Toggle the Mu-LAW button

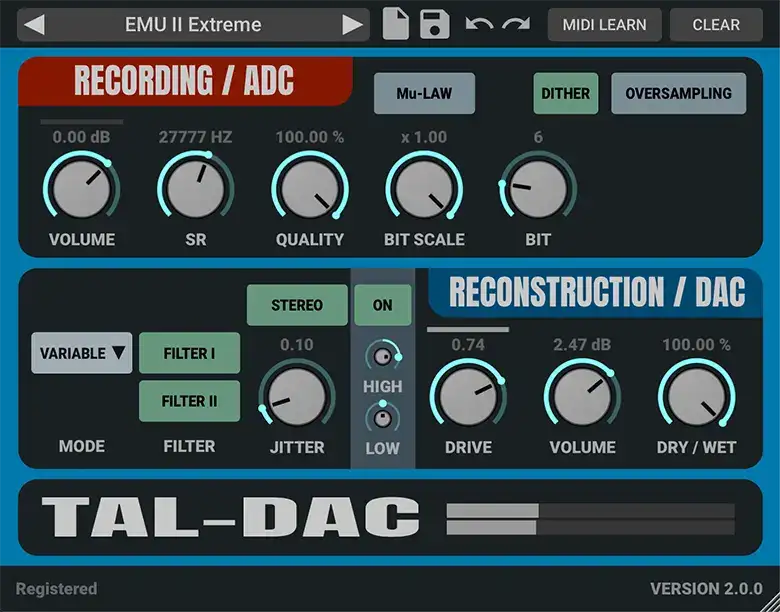(x=424, y=93)
